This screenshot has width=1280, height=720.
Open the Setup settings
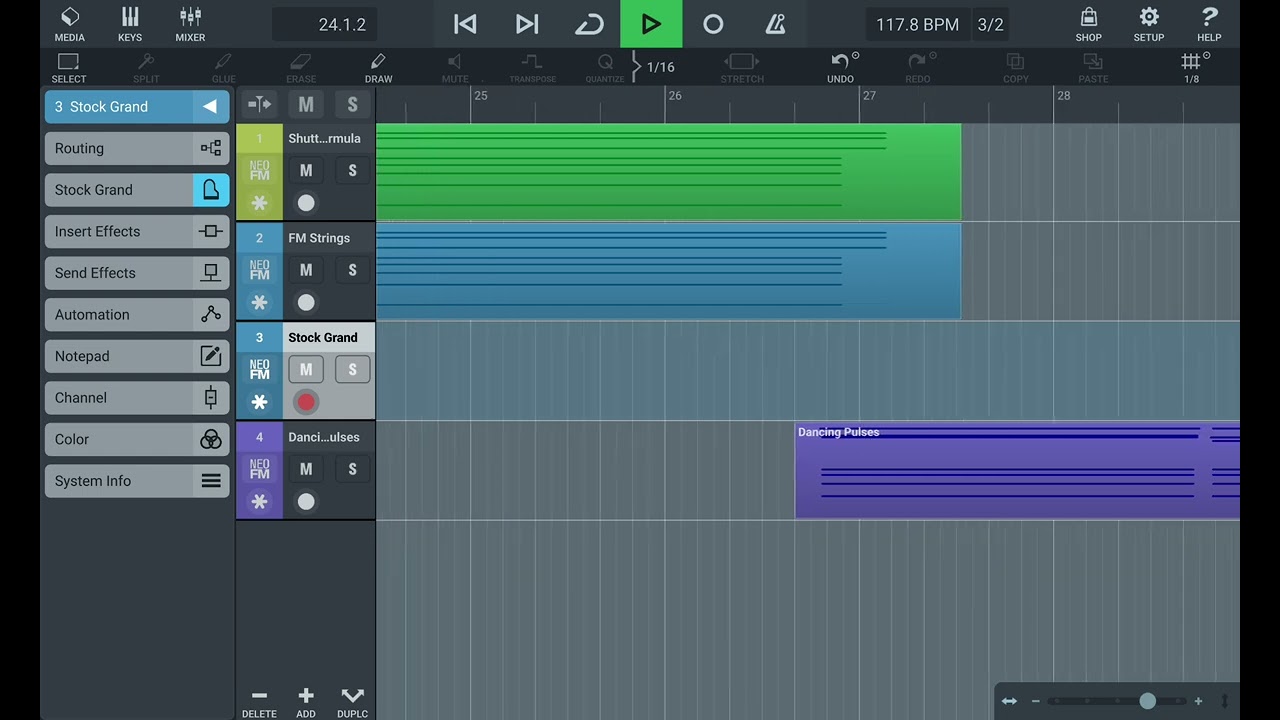[1149, 24]
